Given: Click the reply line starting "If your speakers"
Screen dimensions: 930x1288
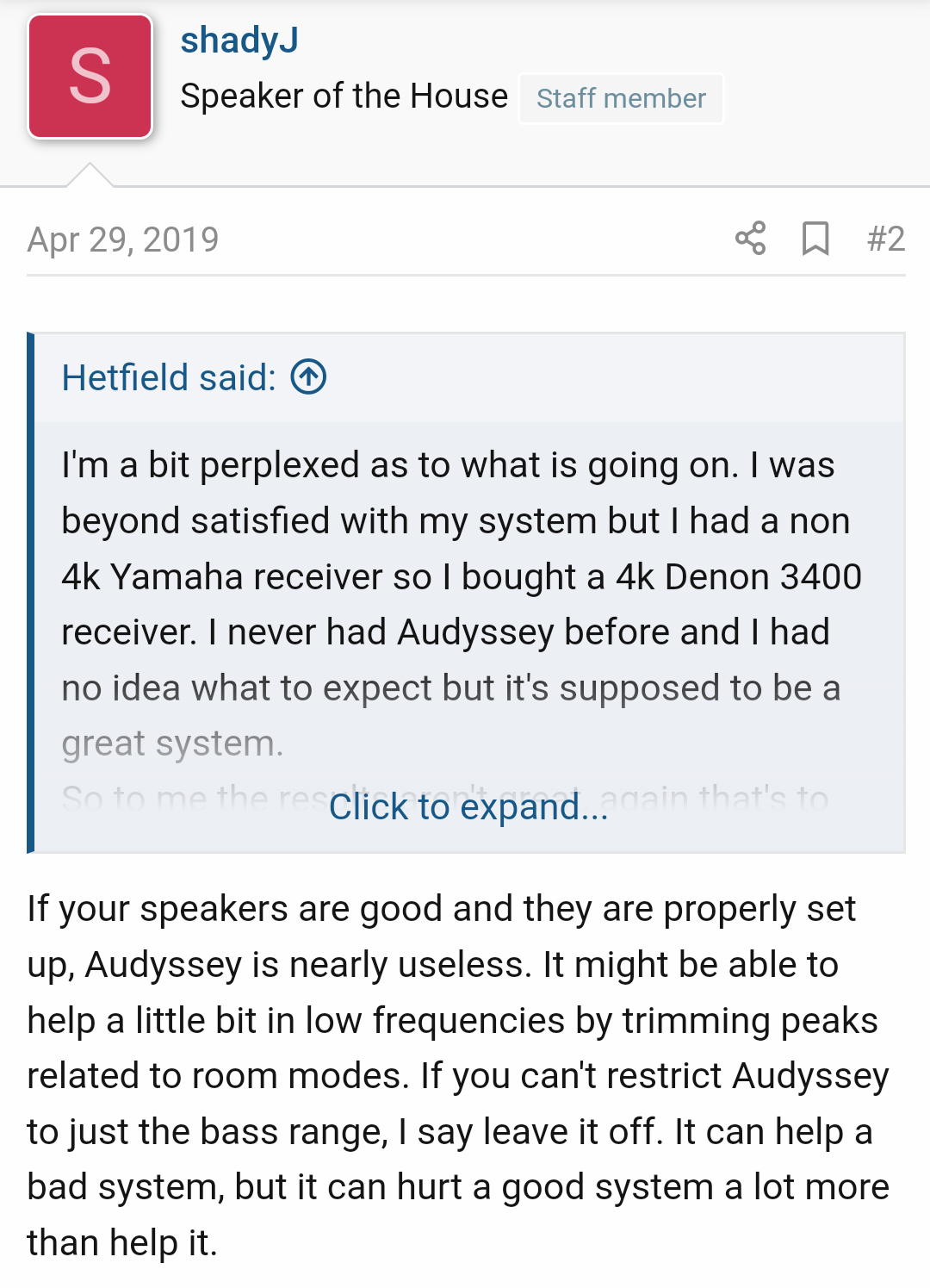Looking at the screenshot, I should coord(441,909).
